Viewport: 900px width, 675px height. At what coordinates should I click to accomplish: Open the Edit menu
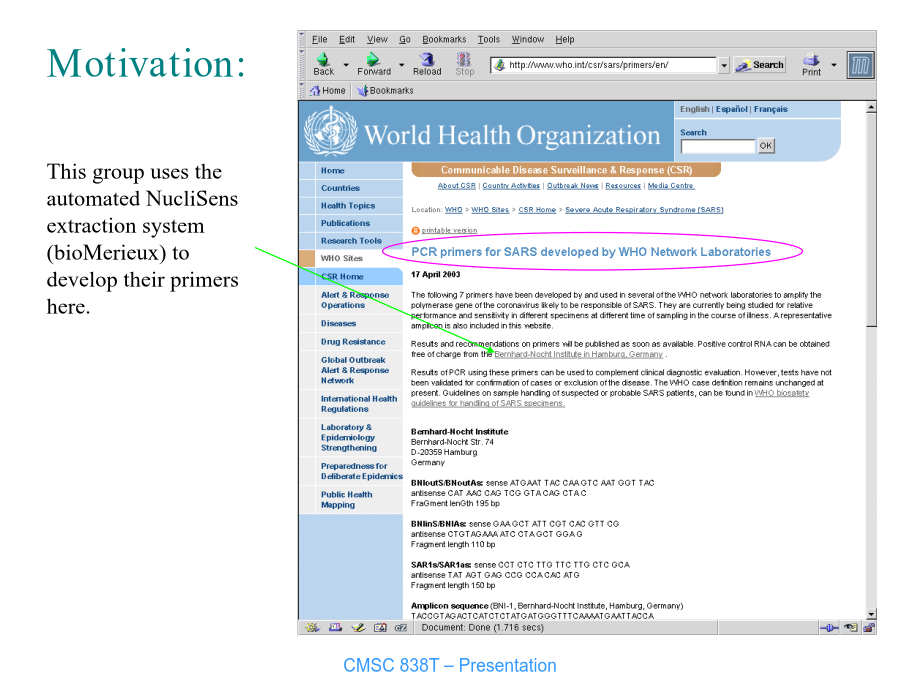[x=347, y=40]
